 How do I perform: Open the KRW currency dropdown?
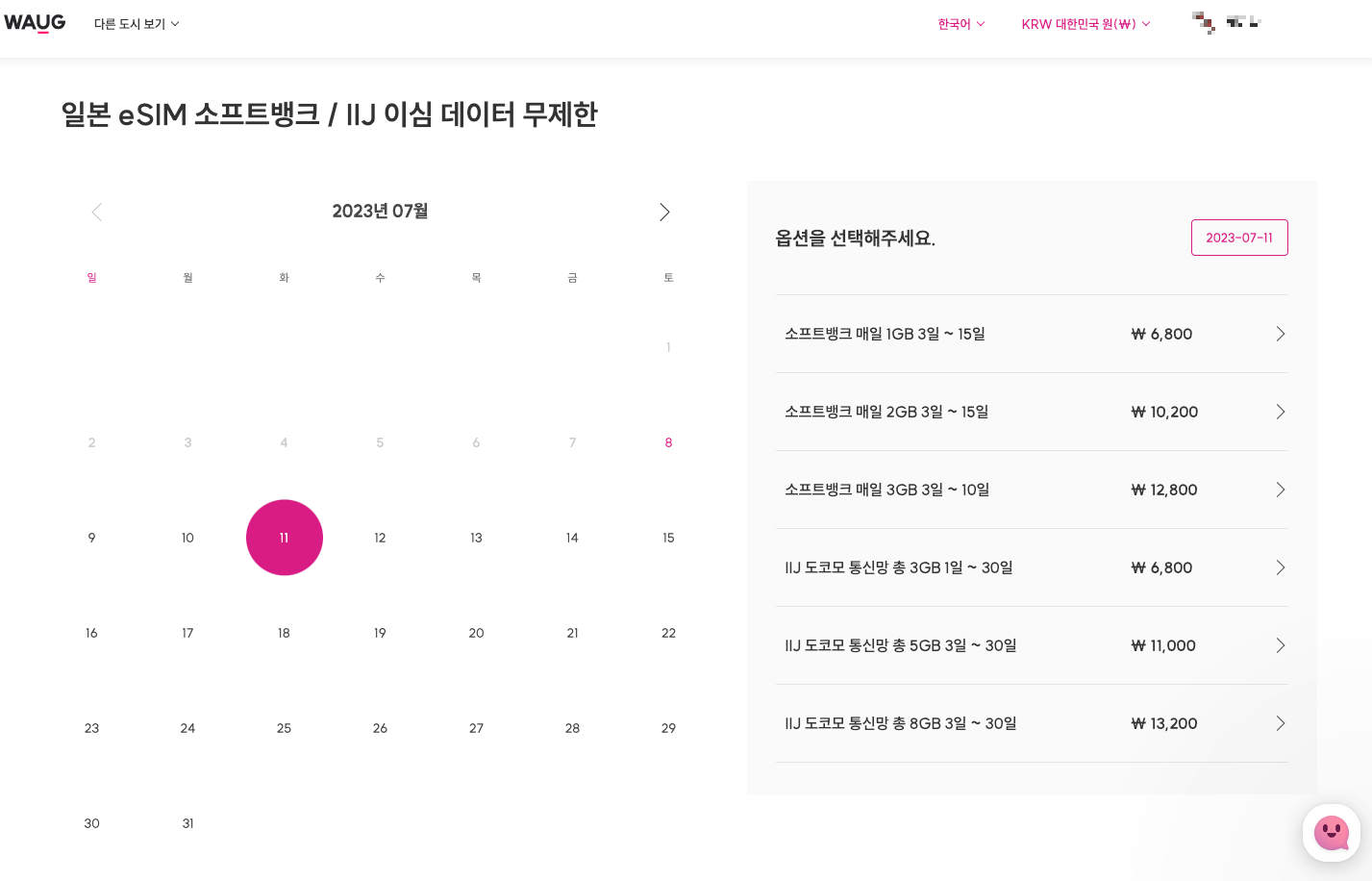click(1085, 24)
